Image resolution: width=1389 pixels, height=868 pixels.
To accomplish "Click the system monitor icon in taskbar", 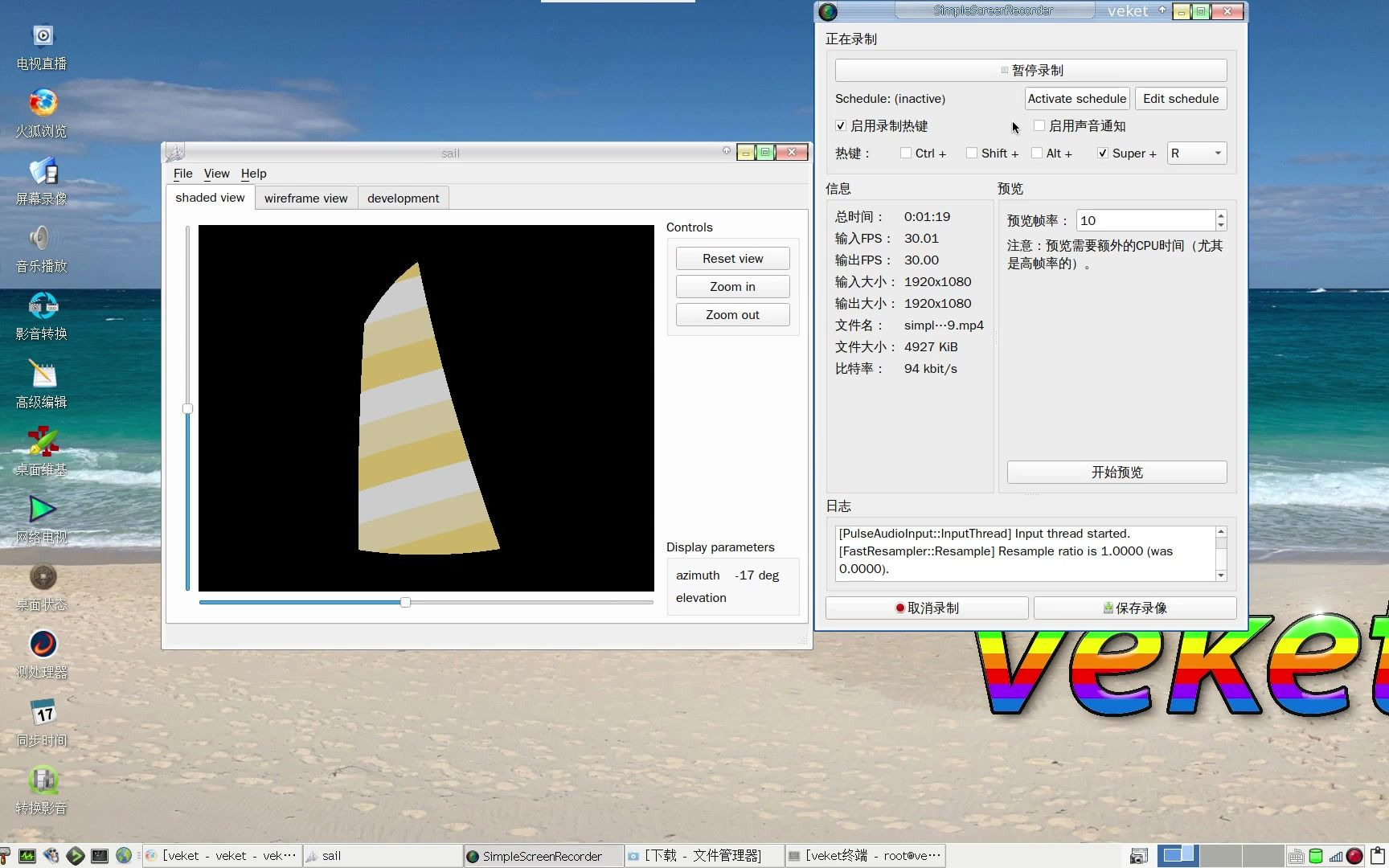I will (27, 856).
